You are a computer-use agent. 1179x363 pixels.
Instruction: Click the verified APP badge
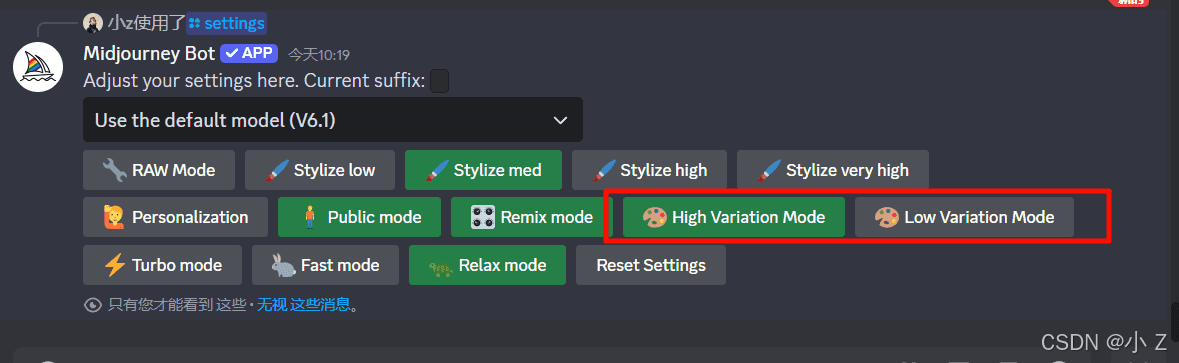point(250,54)
